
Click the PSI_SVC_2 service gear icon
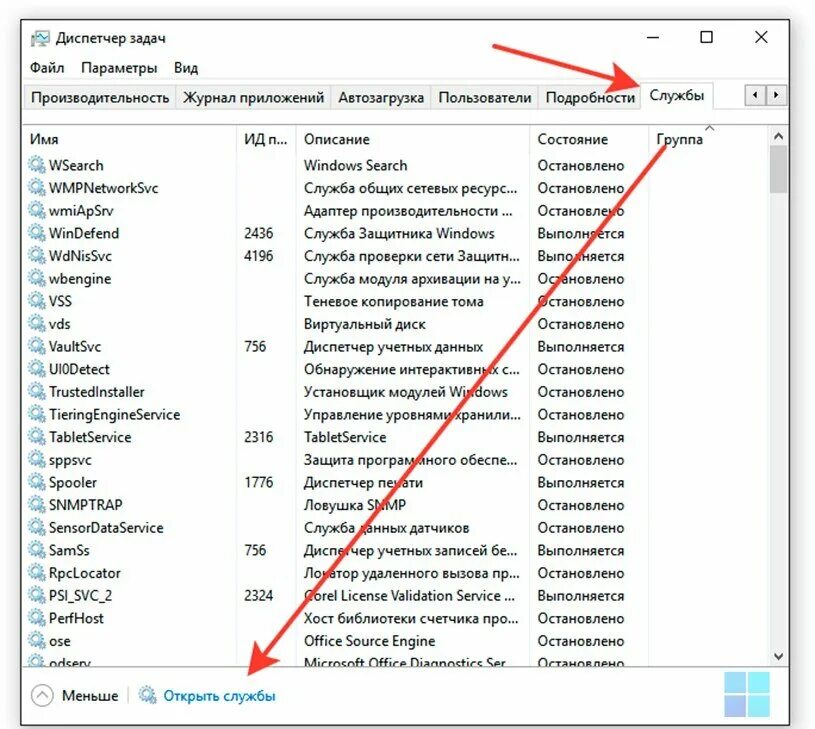coord(36,595)
